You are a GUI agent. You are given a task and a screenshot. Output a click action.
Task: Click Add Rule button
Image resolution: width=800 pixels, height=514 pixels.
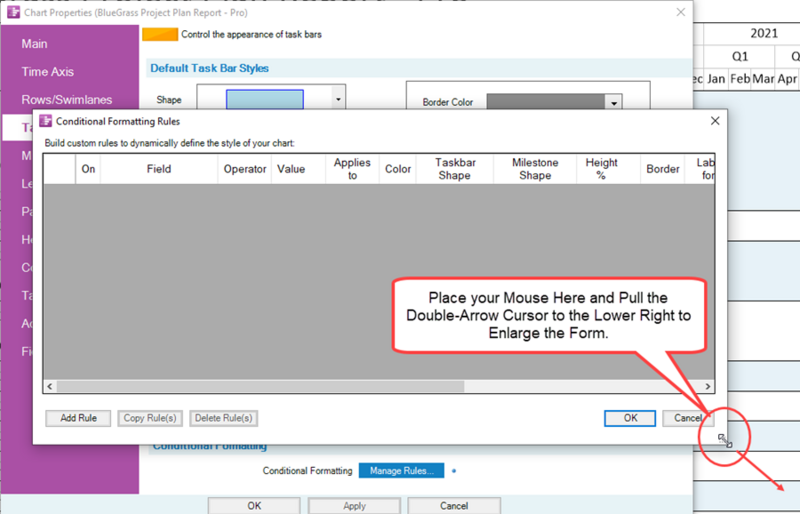(78, 418)
